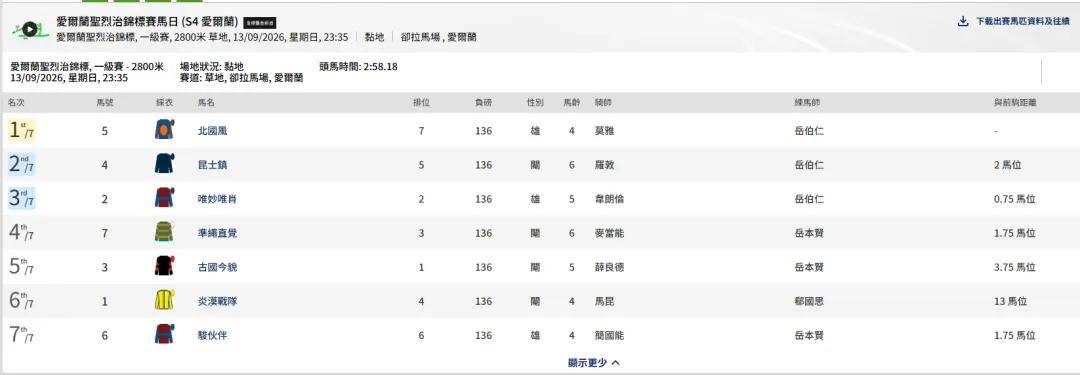Screen dimensions: 1080x375
Task: Click the 3.75 馬位 margin value
Action: point(1015,267)
